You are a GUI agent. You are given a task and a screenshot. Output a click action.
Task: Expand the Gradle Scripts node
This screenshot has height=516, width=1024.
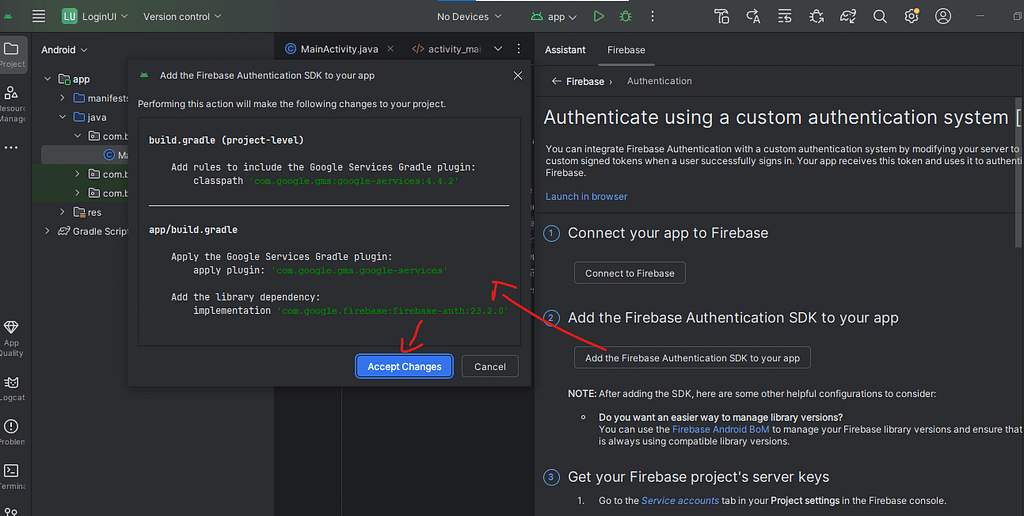point(47,231)
